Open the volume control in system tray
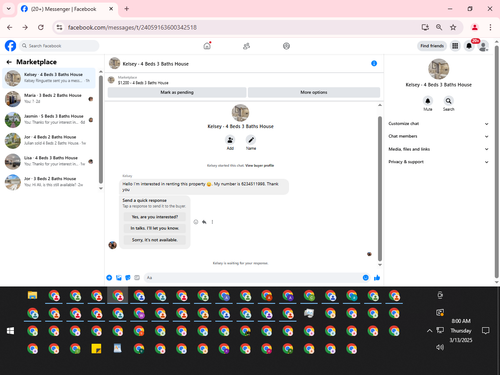500x375 pixels. [x=440, y=347]
